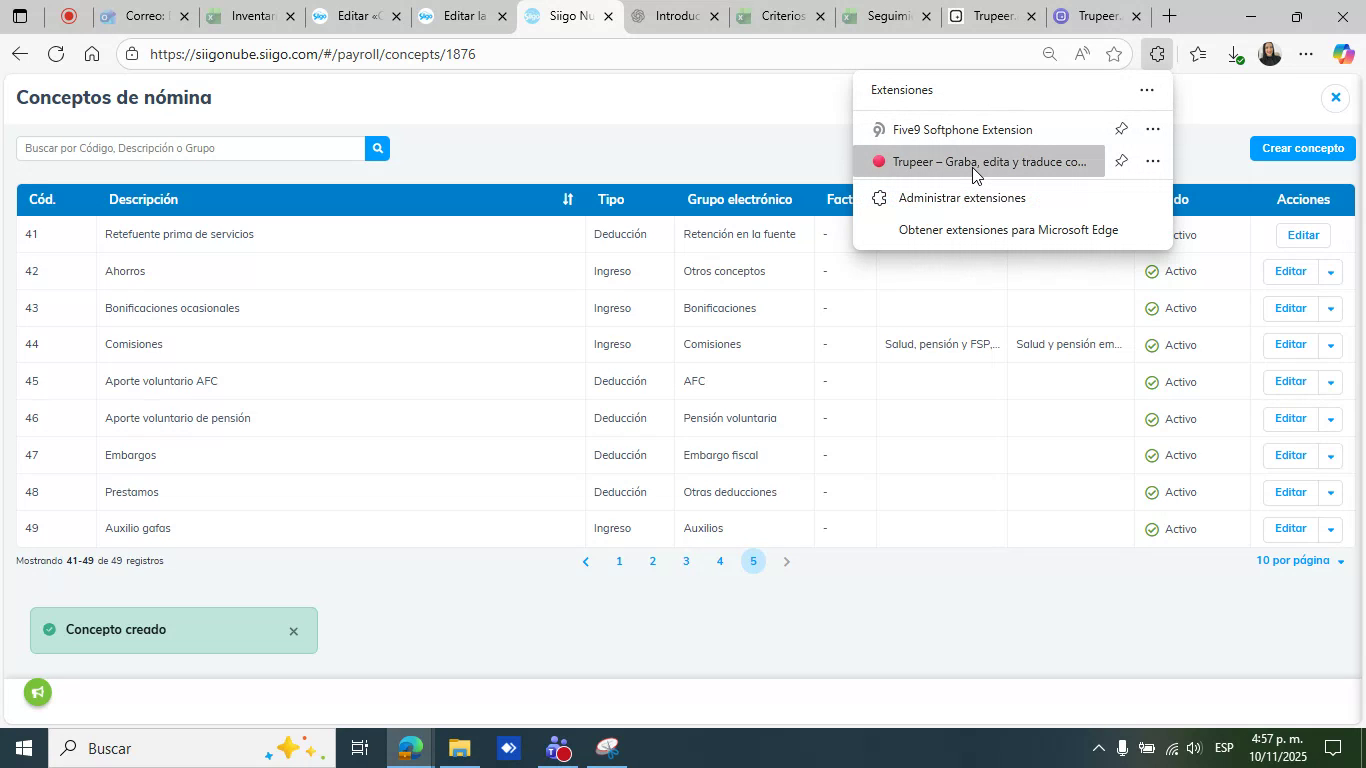Open the user profile avatar
This screenshot has width=1366, height=768.
coord(1269,55)
